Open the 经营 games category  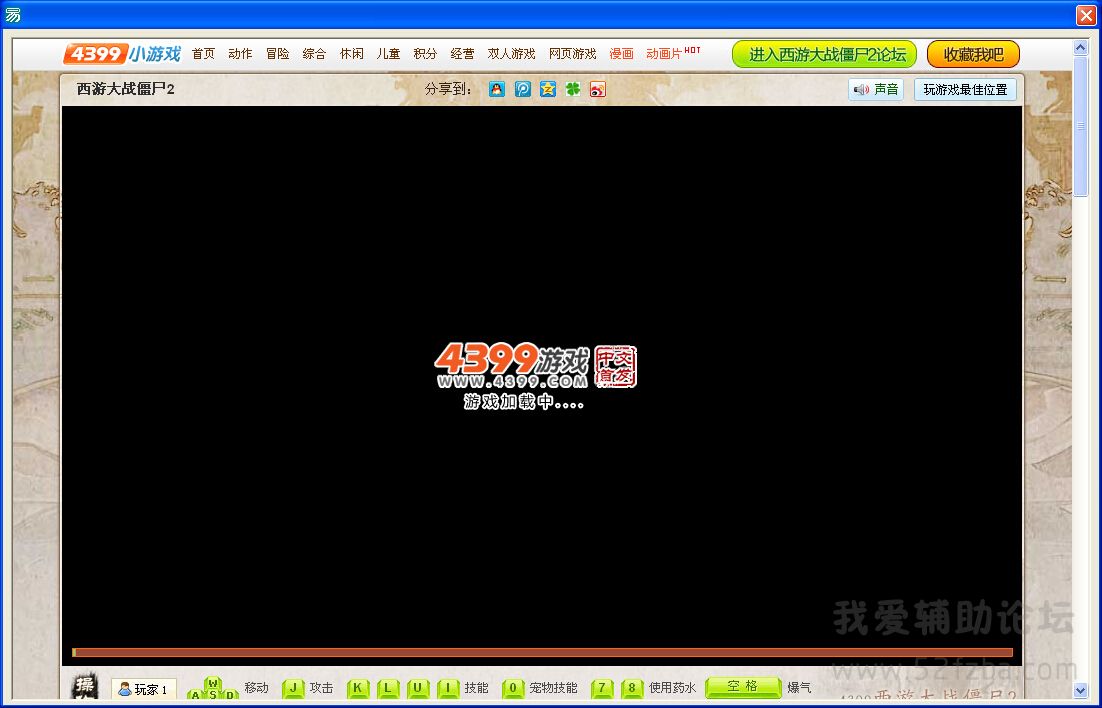point(462,53)
